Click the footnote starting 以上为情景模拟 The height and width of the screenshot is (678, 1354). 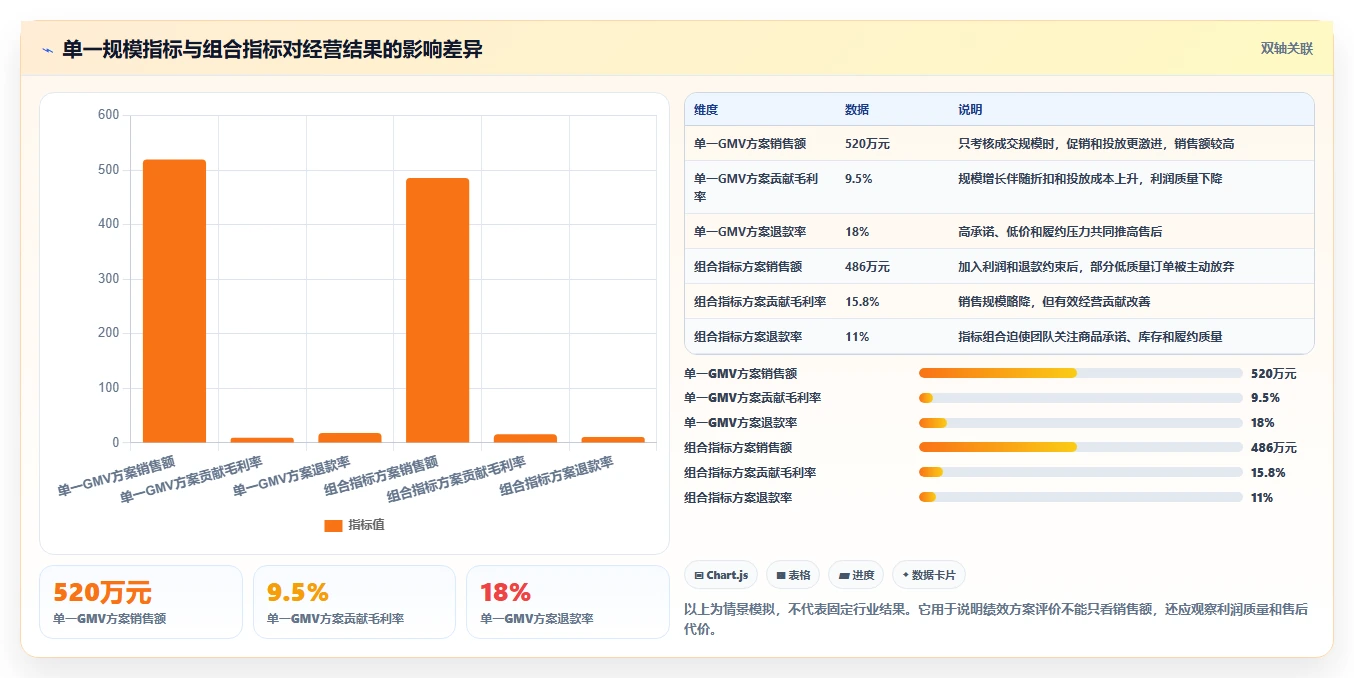996,619
